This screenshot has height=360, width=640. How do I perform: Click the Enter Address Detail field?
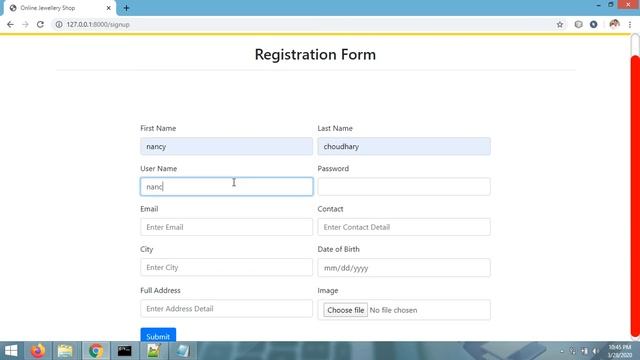tap(227, 309)
